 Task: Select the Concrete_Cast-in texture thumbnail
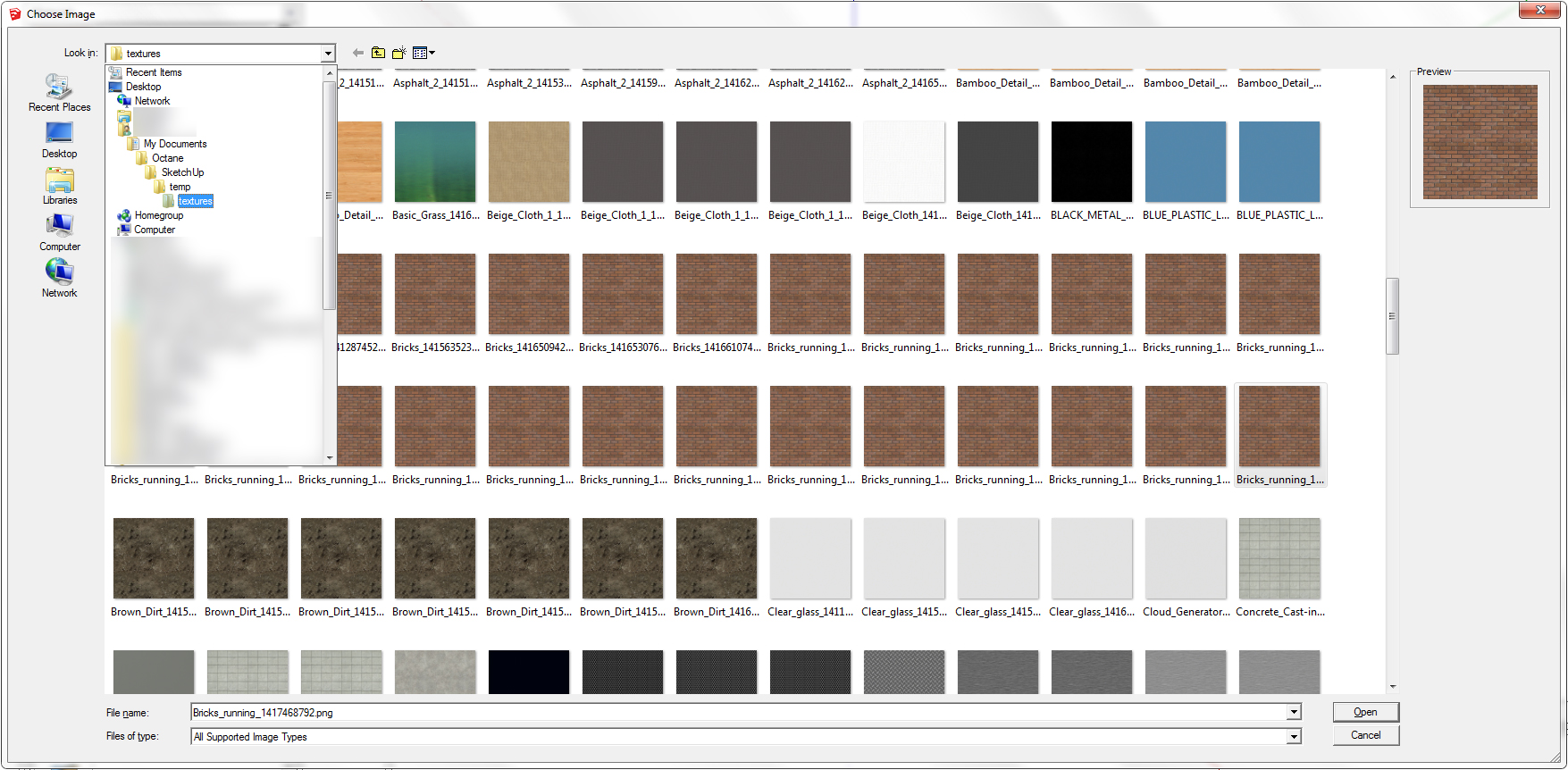[x=1279, y=558]
